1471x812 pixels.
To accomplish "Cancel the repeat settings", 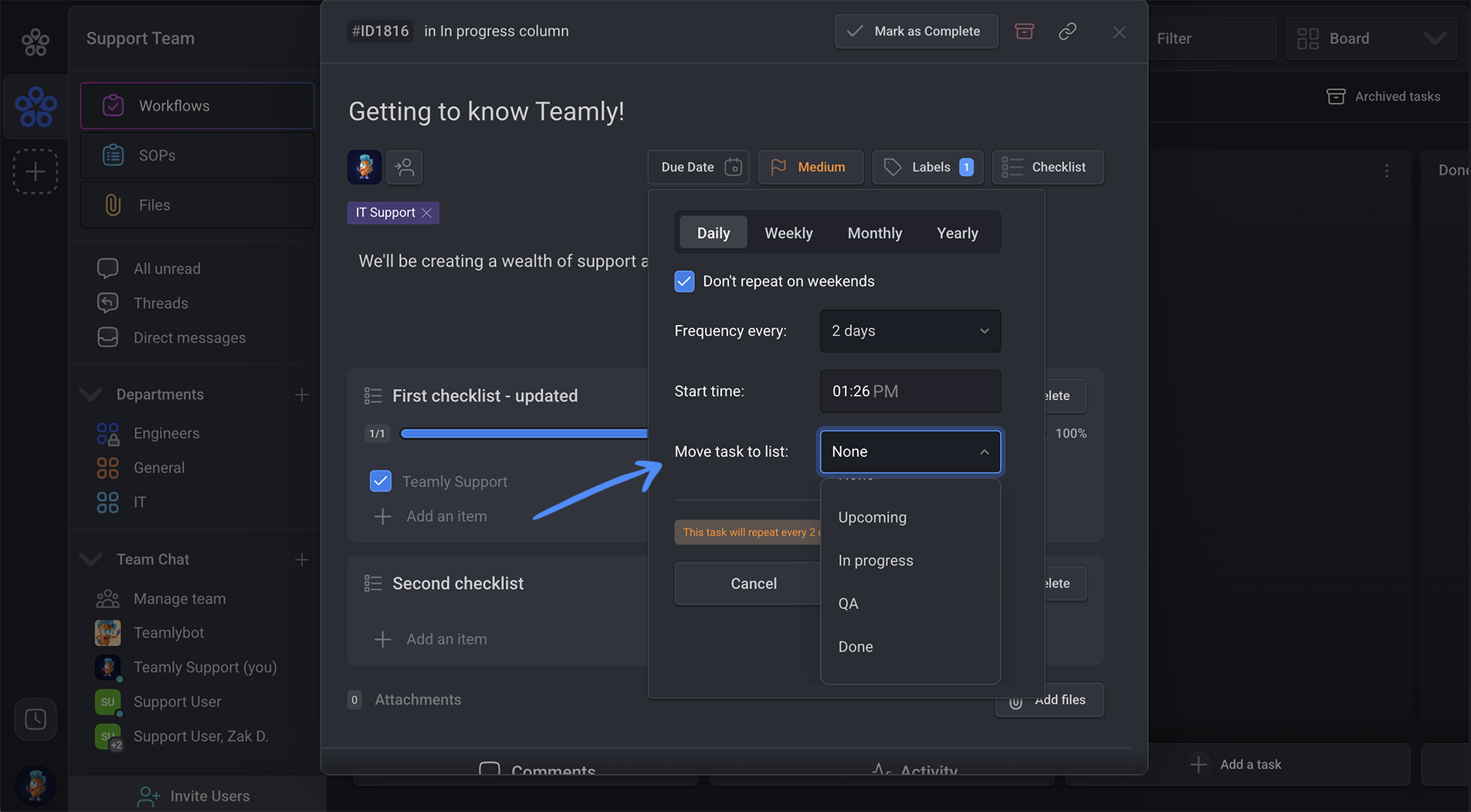I will pyautogui.click(x=747, y=584).
